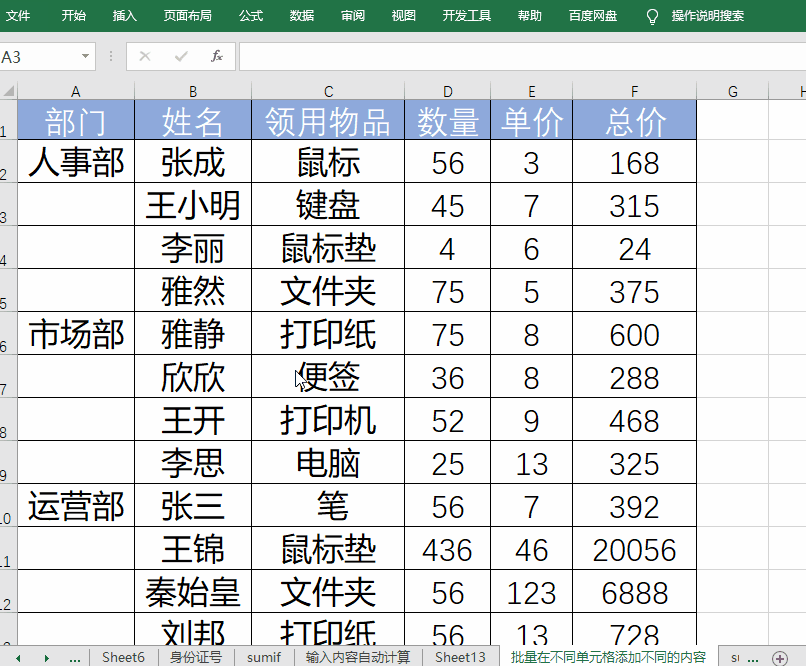
Task: Open the 公式 ribbon tab
Action: point(251,16)
